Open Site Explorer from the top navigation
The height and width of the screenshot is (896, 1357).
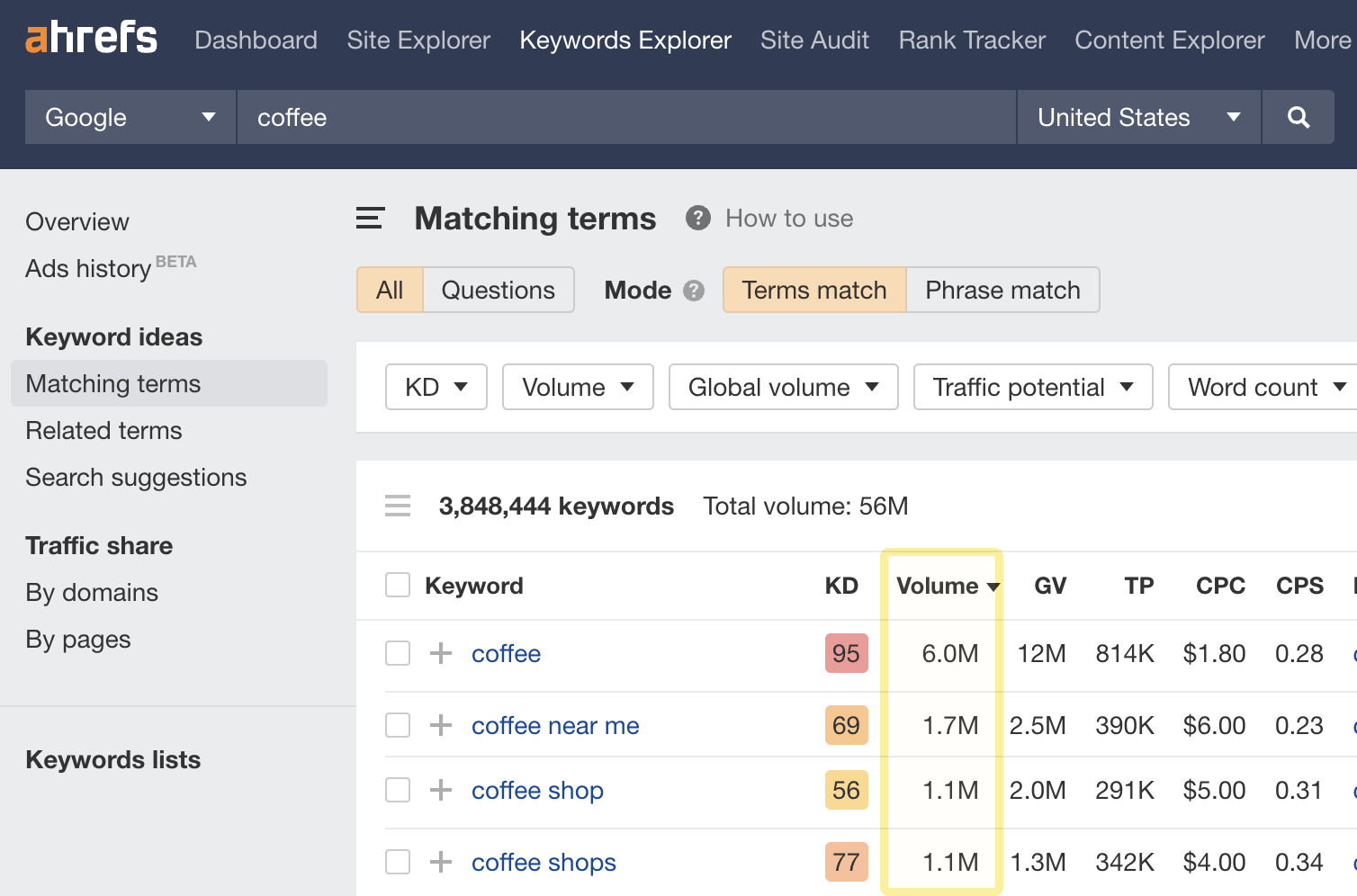[x=418, y=40]
